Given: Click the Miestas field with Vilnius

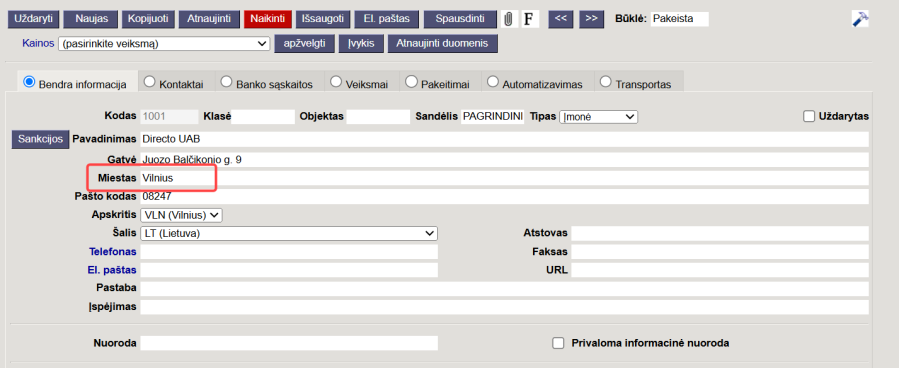Looking at the screenshot, I should 505,178.
